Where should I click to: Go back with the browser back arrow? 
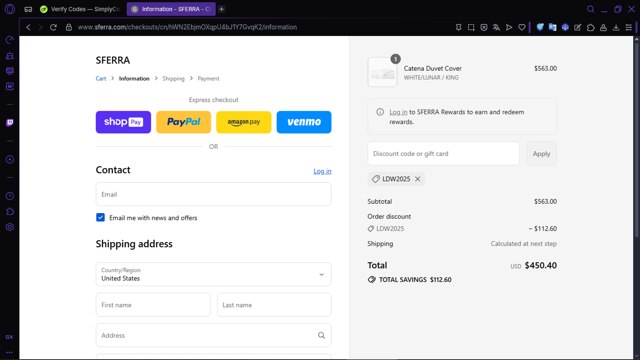tap(28, 27)
